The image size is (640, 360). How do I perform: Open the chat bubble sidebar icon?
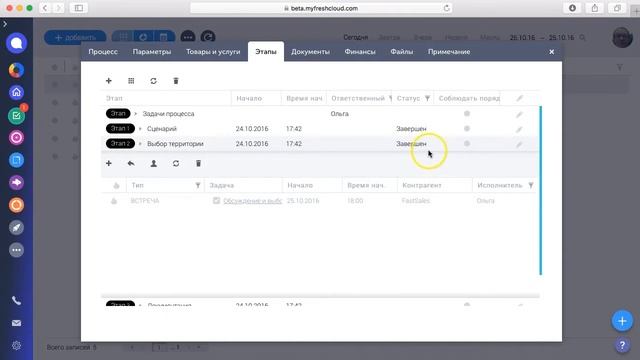click(16, 43)
